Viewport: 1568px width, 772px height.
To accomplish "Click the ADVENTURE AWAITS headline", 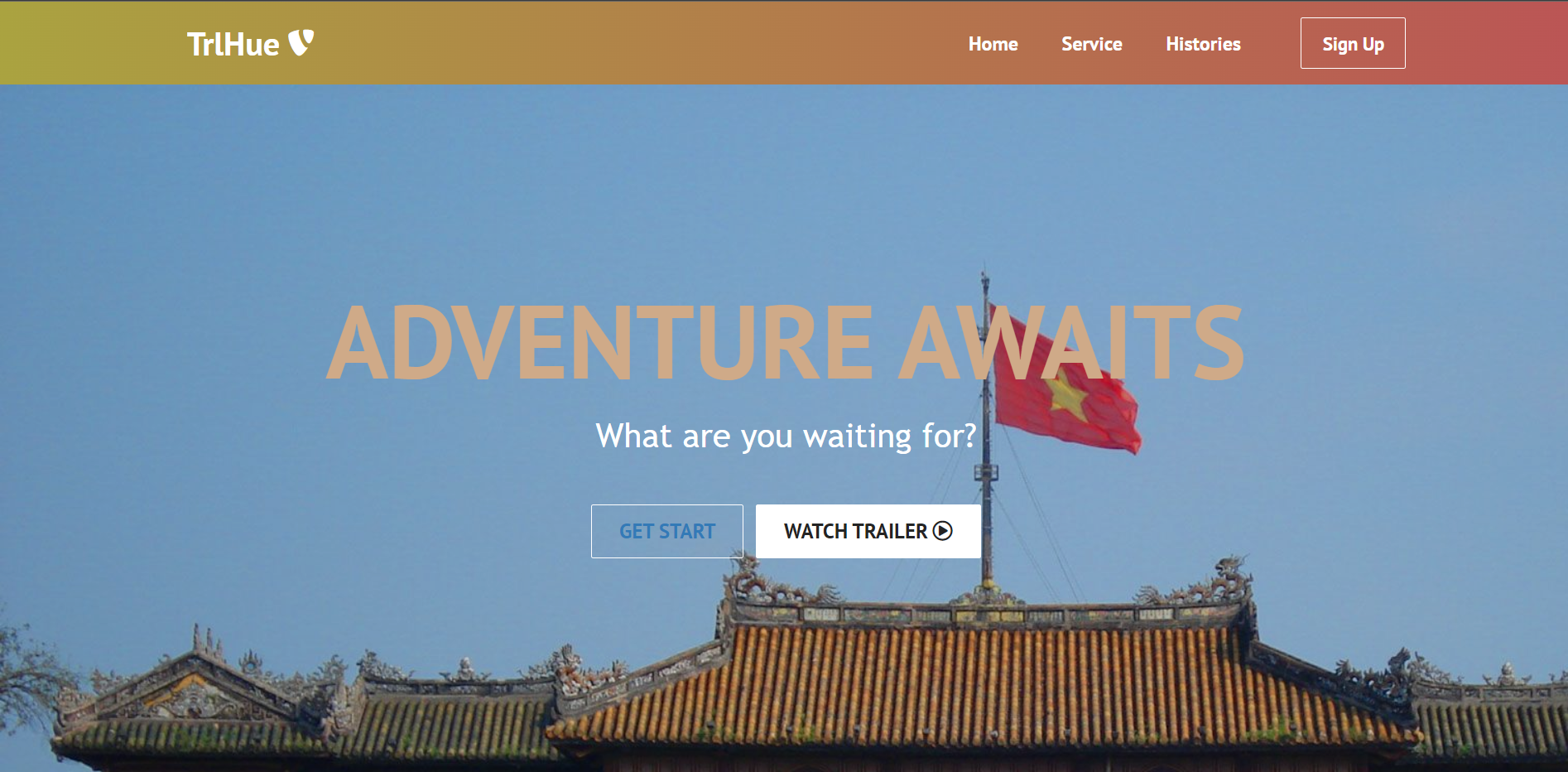I will (785, 343).
